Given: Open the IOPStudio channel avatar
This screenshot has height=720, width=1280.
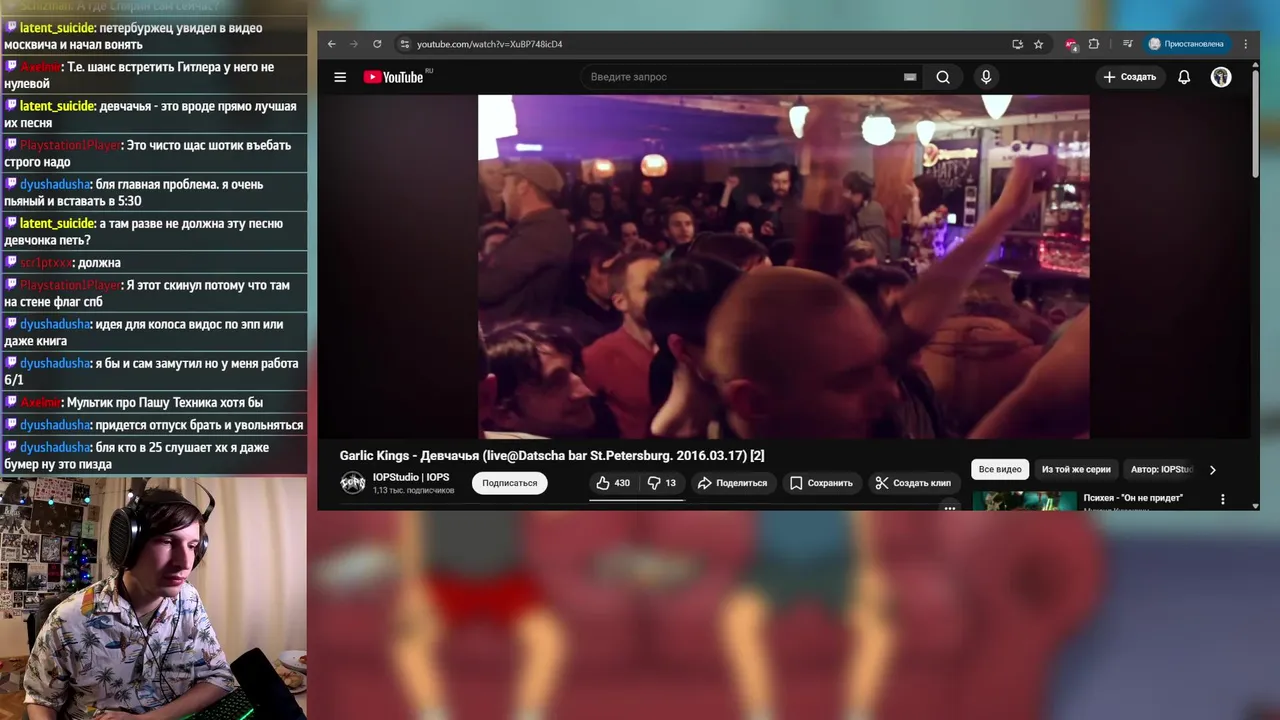Looking at the screenshot, I should [353, 483].
